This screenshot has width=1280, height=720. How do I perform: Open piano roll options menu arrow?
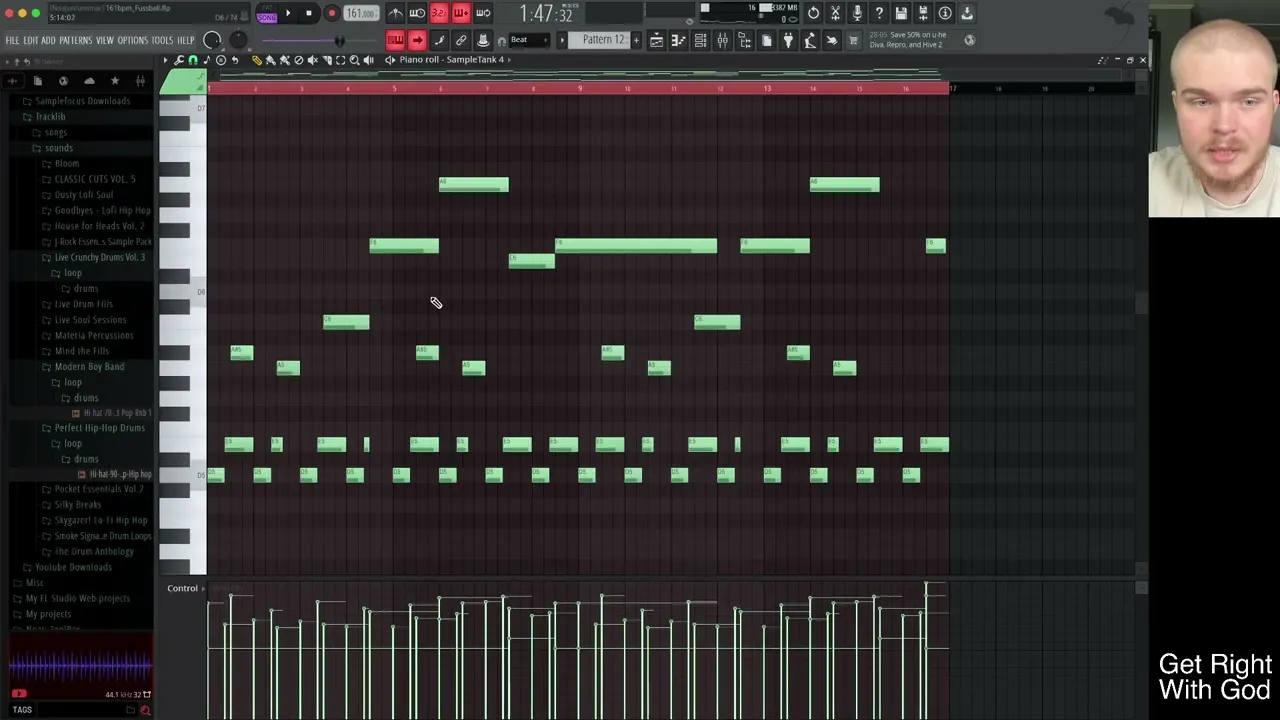(x=166, y=60)
